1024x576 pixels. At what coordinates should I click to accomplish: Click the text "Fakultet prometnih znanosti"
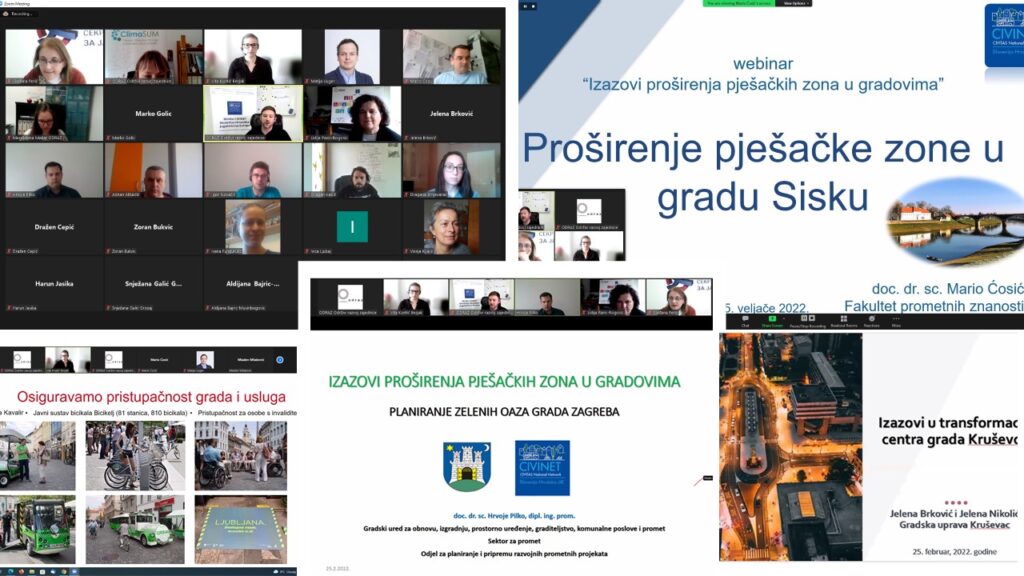(x=934, y=306)
